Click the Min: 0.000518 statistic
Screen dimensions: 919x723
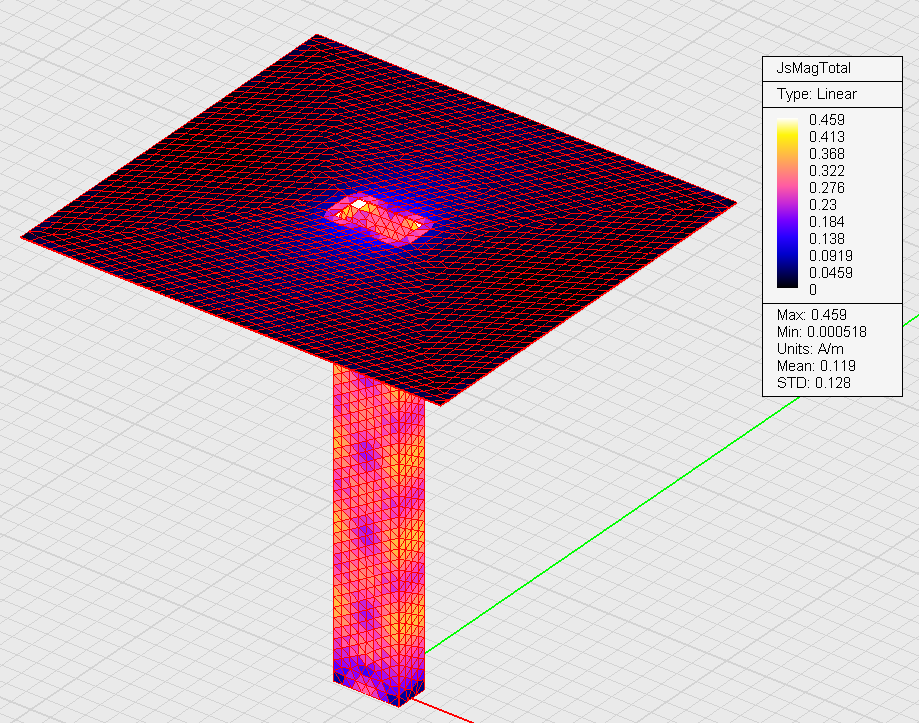821,332
